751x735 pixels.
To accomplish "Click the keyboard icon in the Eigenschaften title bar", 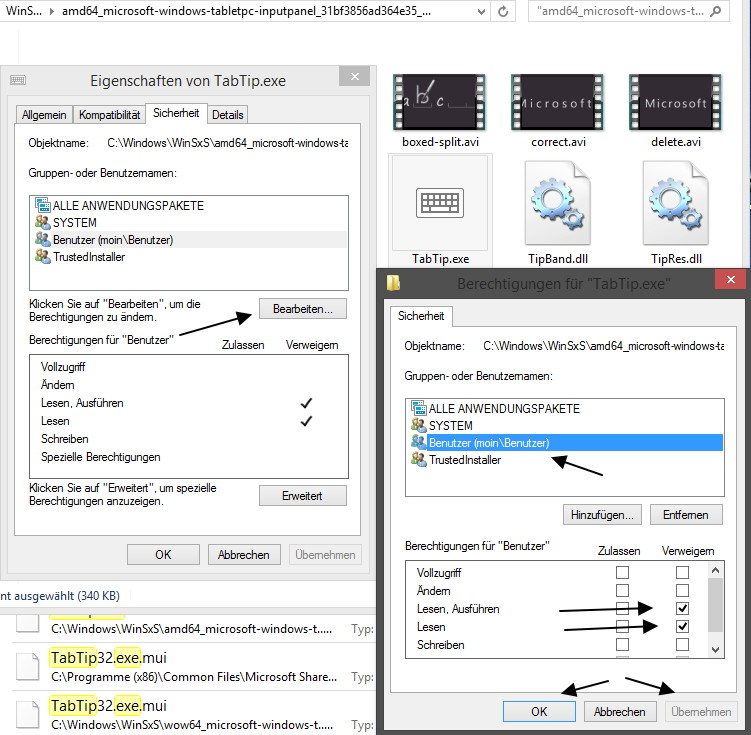I will (18, 80).
